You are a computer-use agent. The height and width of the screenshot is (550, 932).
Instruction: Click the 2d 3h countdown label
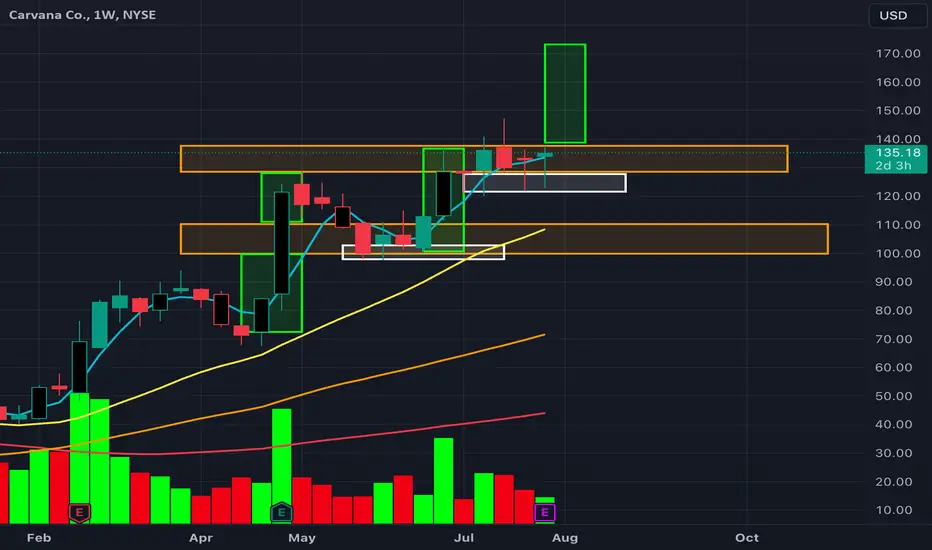pos(893,166)
